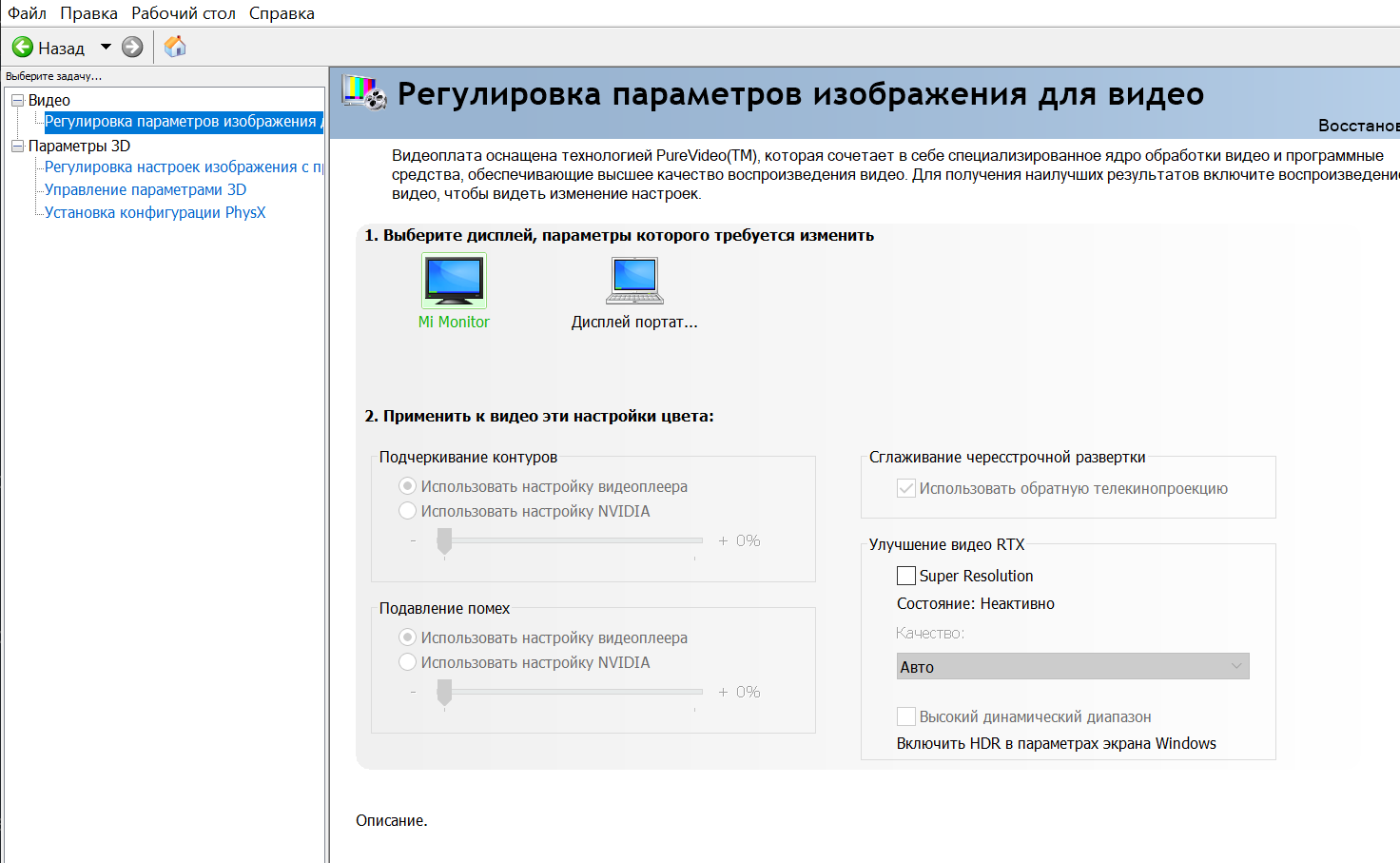Open the Рабочий стол menu
The height and width of the screenshot is (863, 1400).
tap(184, 13)
